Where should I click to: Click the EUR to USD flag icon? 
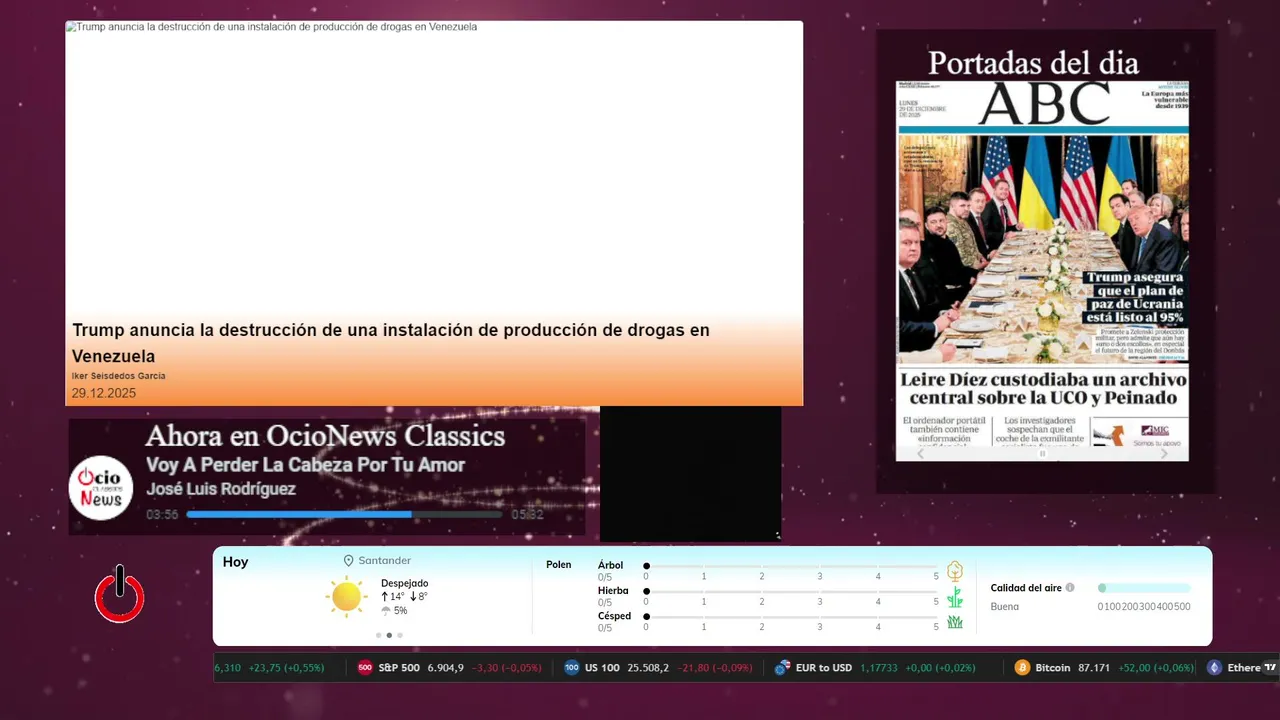coord(783,667)
